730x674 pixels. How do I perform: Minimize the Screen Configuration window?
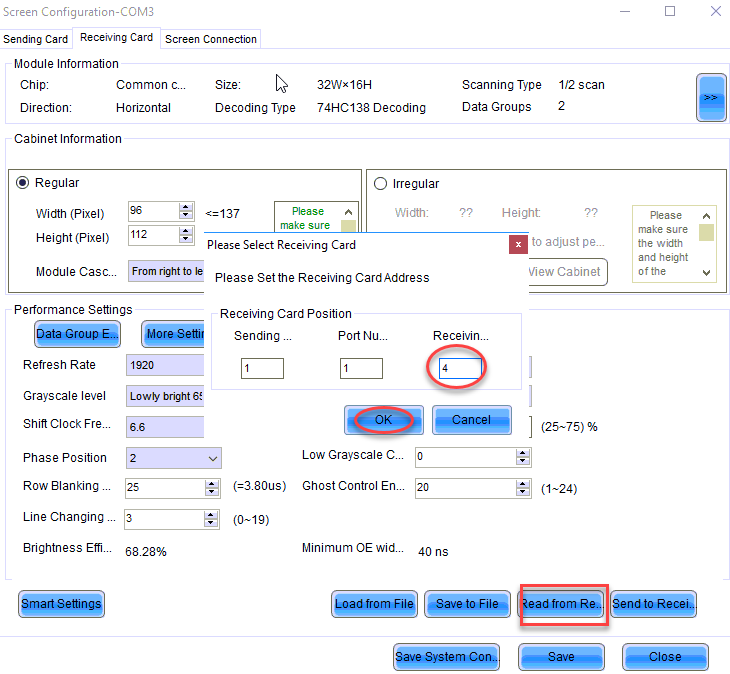tap(625, 11)
